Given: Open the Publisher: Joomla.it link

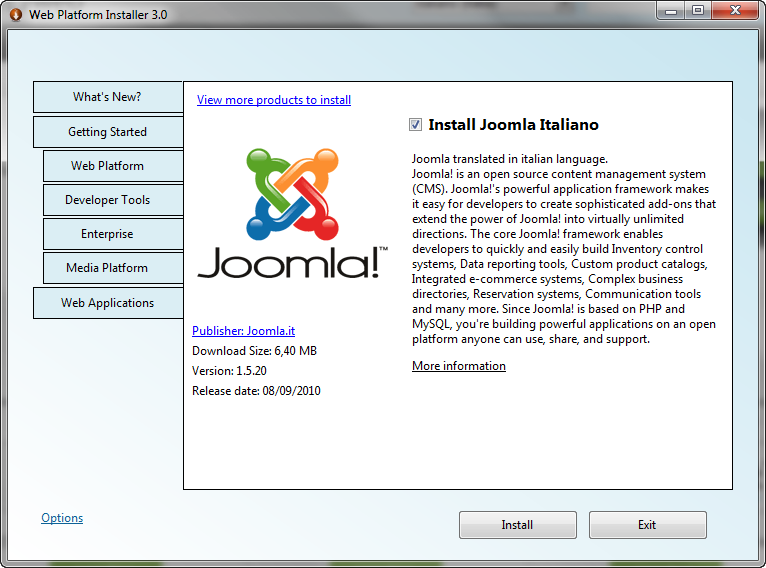Looking at the screenshot, I should click(243, 331).
